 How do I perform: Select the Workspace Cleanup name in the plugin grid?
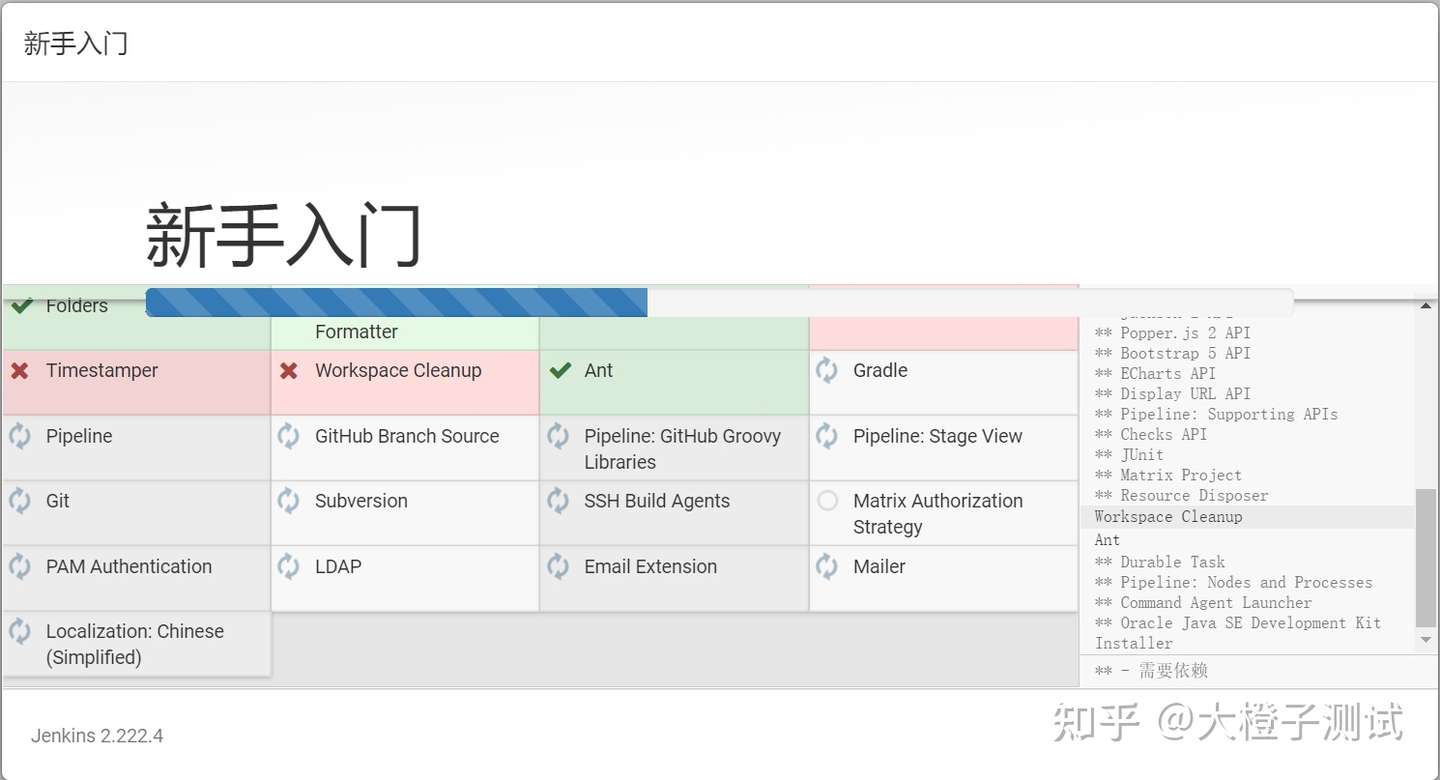click(x=398, y=371)
